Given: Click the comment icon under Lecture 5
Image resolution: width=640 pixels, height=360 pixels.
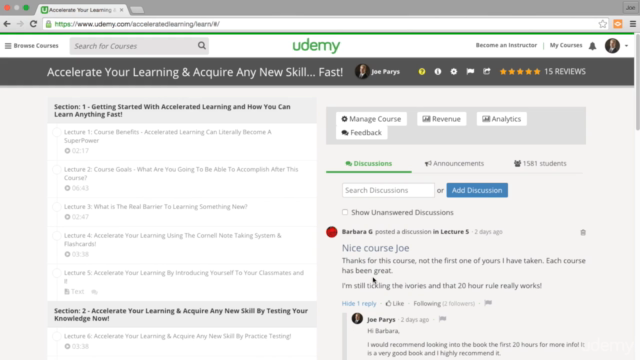Looking at the screenshot, I should (94, 292).
